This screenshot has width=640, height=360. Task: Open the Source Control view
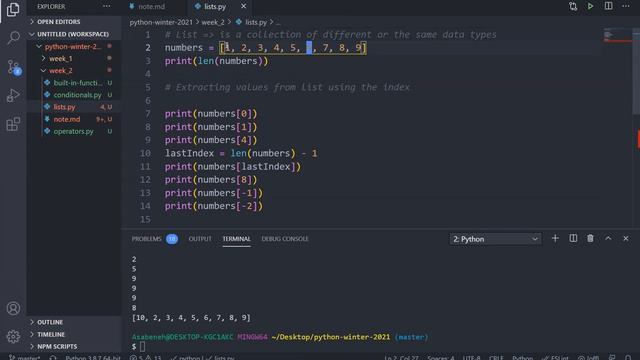pos(14,67)
